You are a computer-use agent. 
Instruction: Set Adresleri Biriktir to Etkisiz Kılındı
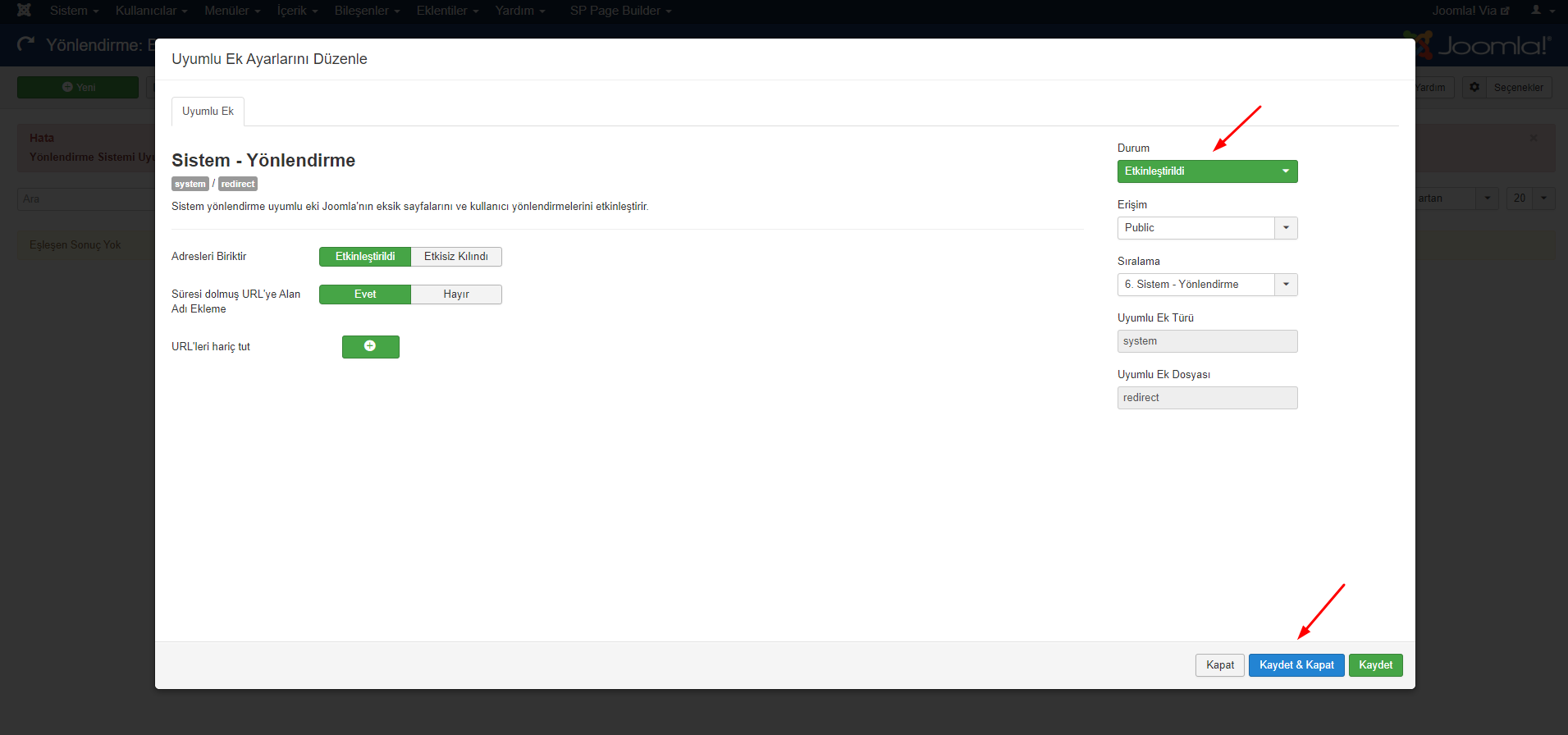pos(455,257)
